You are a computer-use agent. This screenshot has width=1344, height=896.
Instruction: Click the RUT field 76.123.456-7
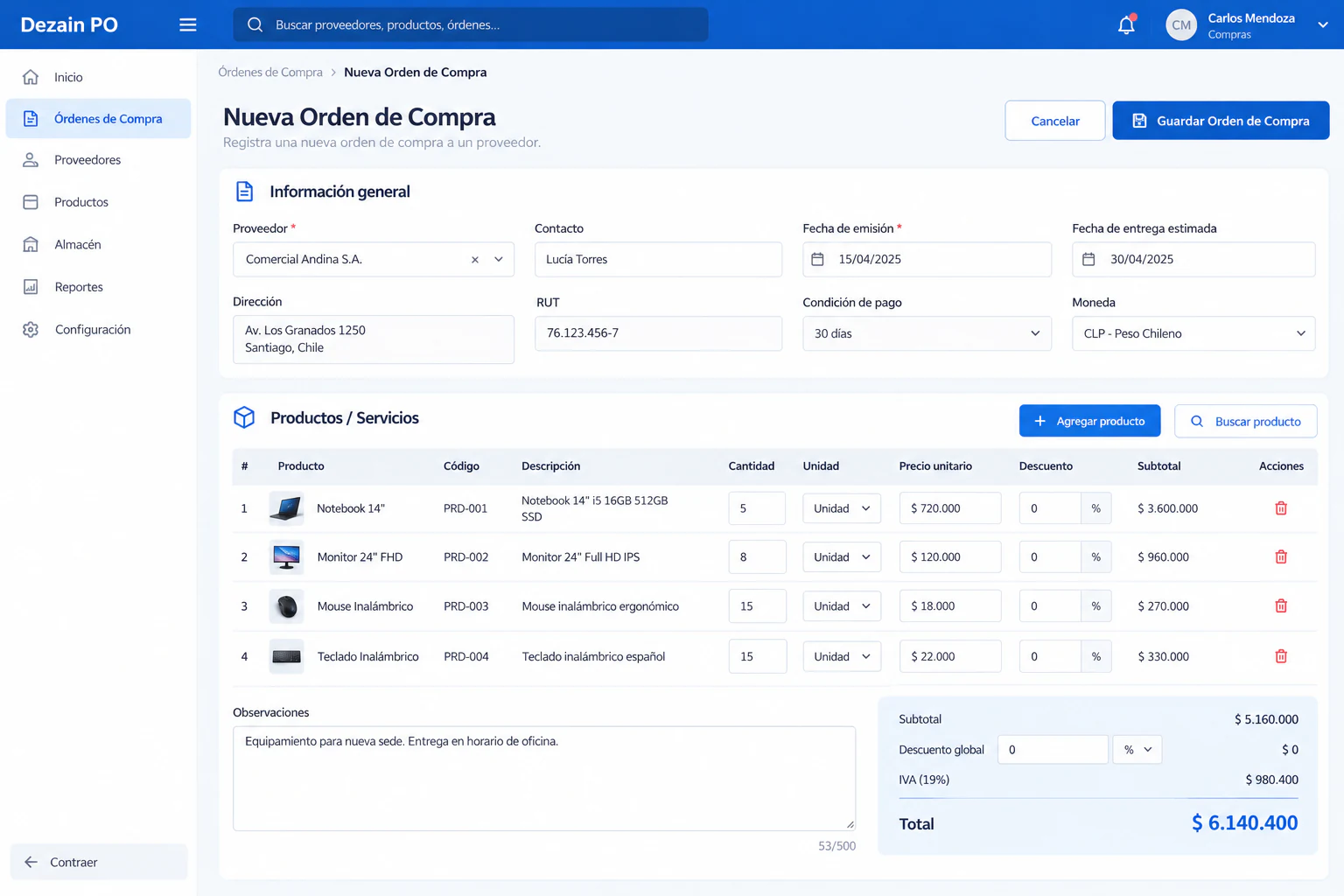658,333
